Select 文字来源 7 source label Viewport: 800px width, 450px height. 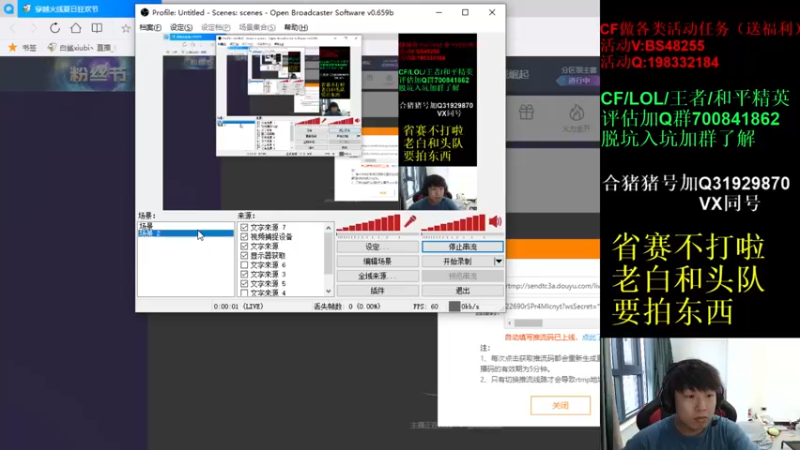[x=268, y=227]
